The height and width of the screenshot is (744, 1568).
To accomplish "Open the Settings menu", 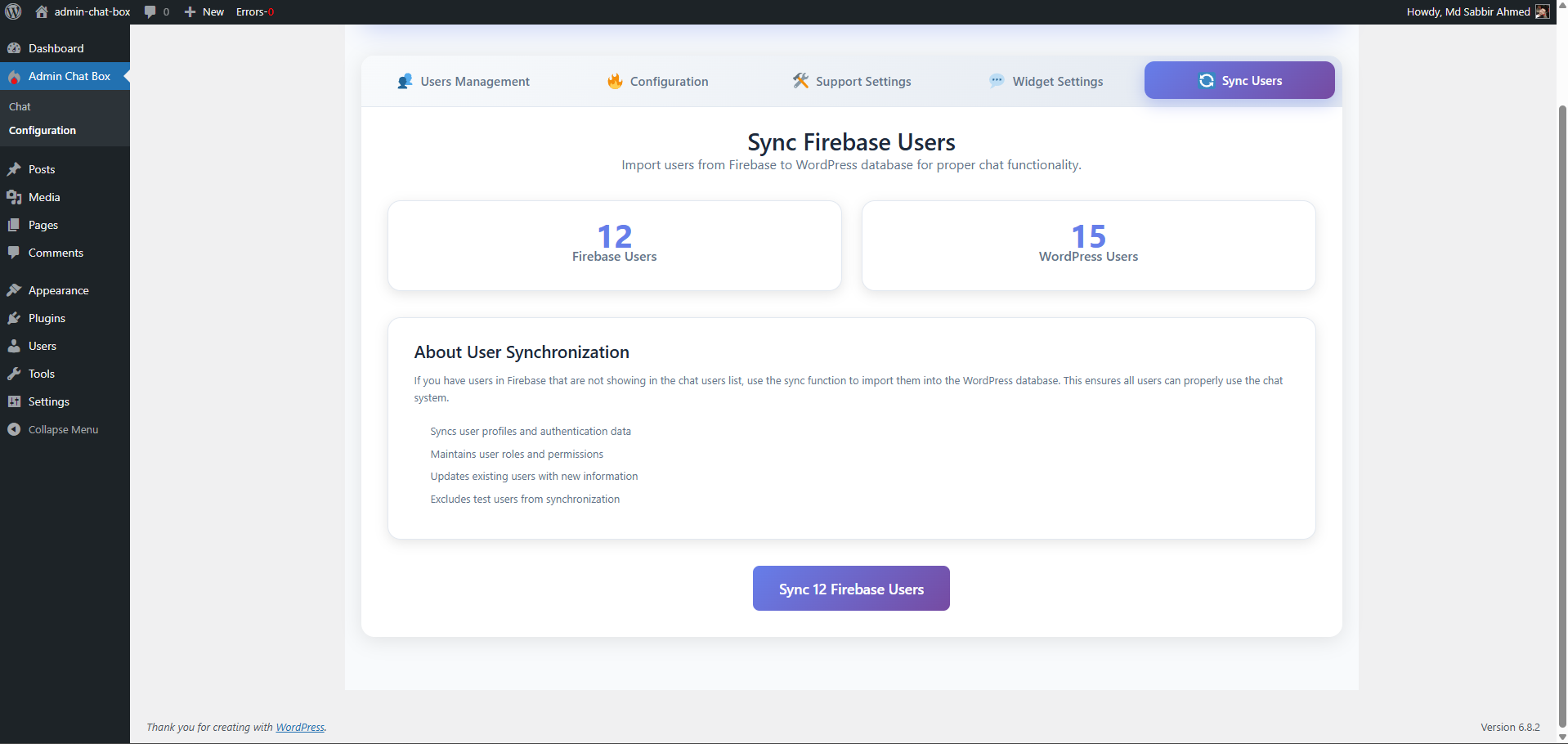I will 65,401.
